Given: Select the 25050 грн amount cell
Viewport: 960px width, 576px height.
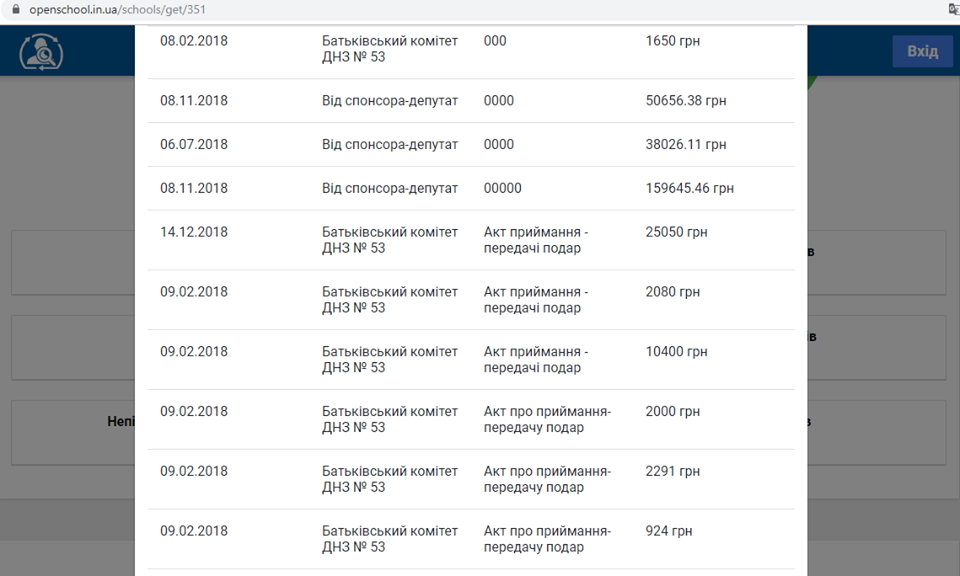Looking at the screenshot, I should click(677, 232).
